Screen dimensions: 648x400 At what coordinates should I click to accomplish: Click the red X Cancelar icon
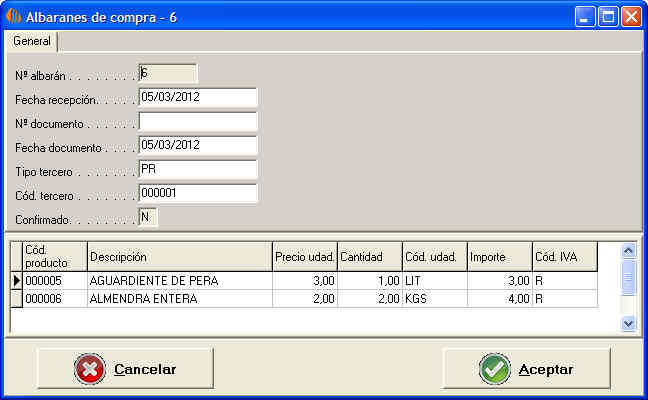point(91,369)
